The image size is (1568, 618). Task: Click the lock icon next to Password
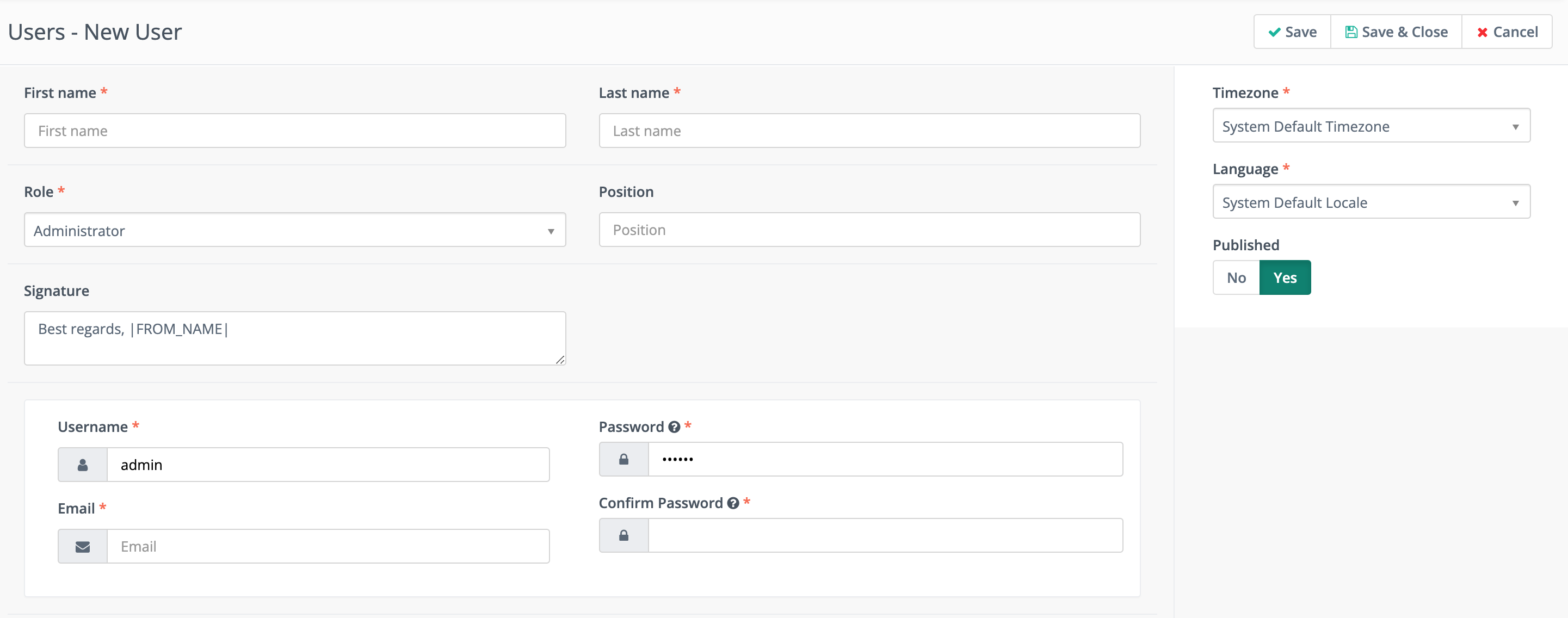click(x=624, y=459)
